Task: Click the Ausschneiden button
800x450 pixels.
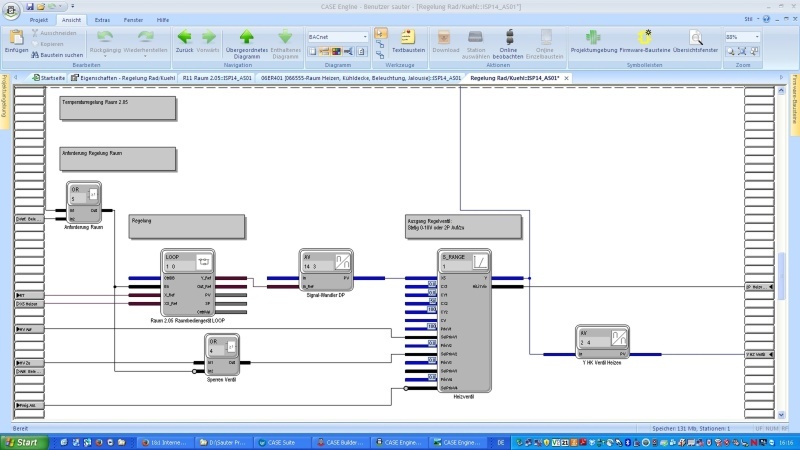Action: tap(54, 33)
